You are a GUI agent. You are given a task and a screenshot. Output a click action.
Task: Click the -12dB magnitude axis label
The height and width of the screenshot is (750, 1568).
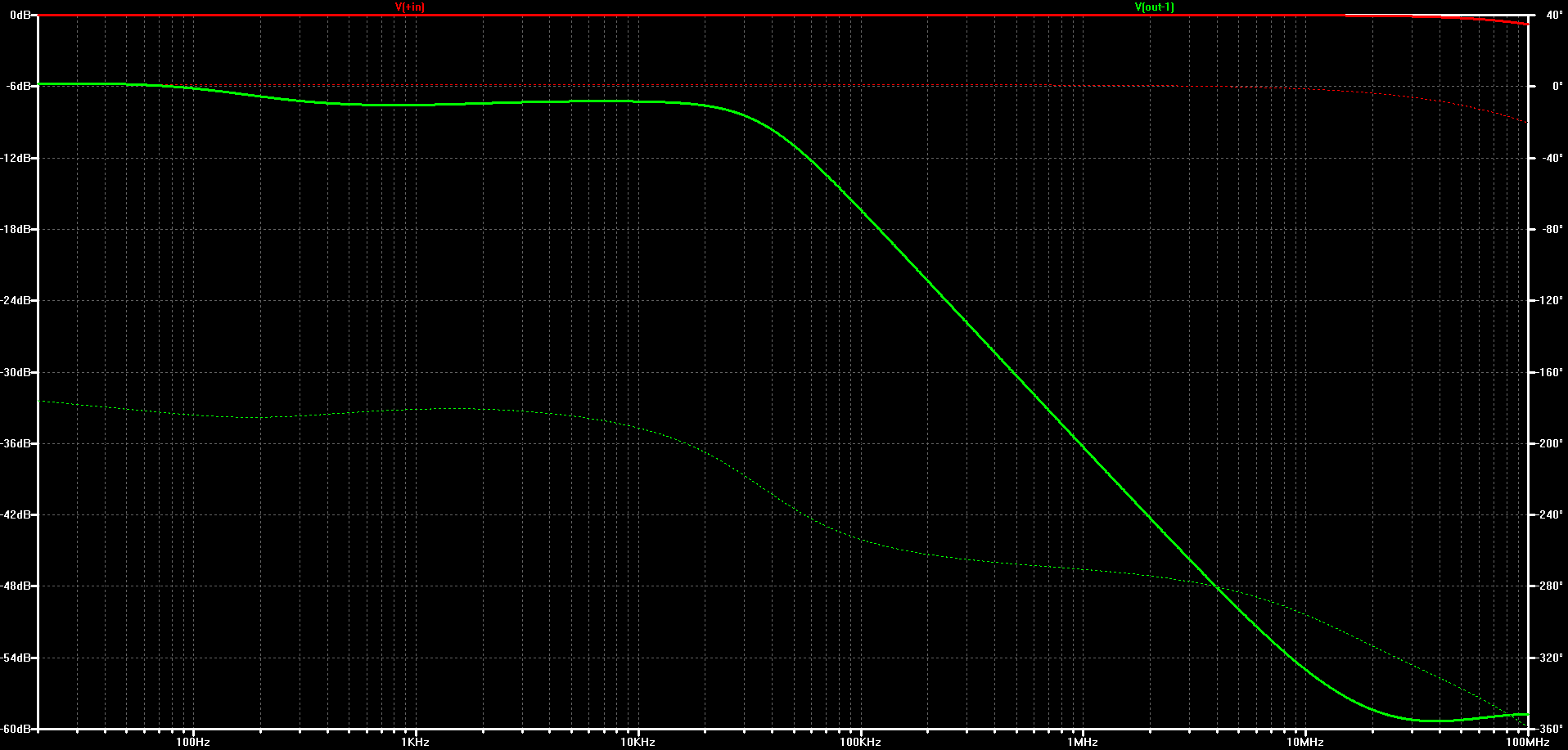(16, 158)
